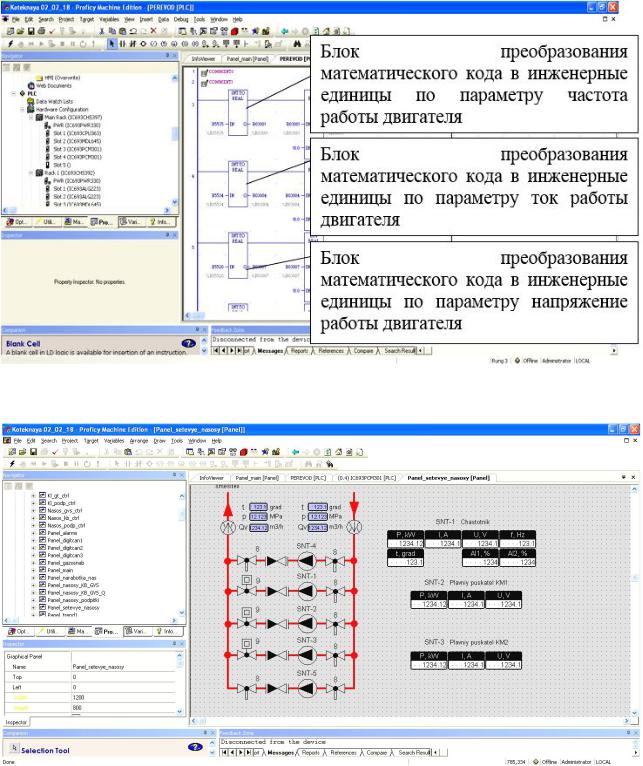Open Opt.. navigator tab in Panel_setevye_nasosy window
Viewport: 643px width, 766px height.
click(19, 632)
